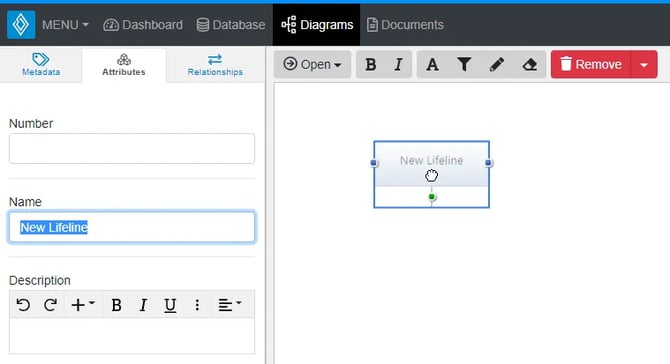The height and width of the screenshot is (364, 670).
Task: Open more options vertical dots
Action: click(197, 305)
